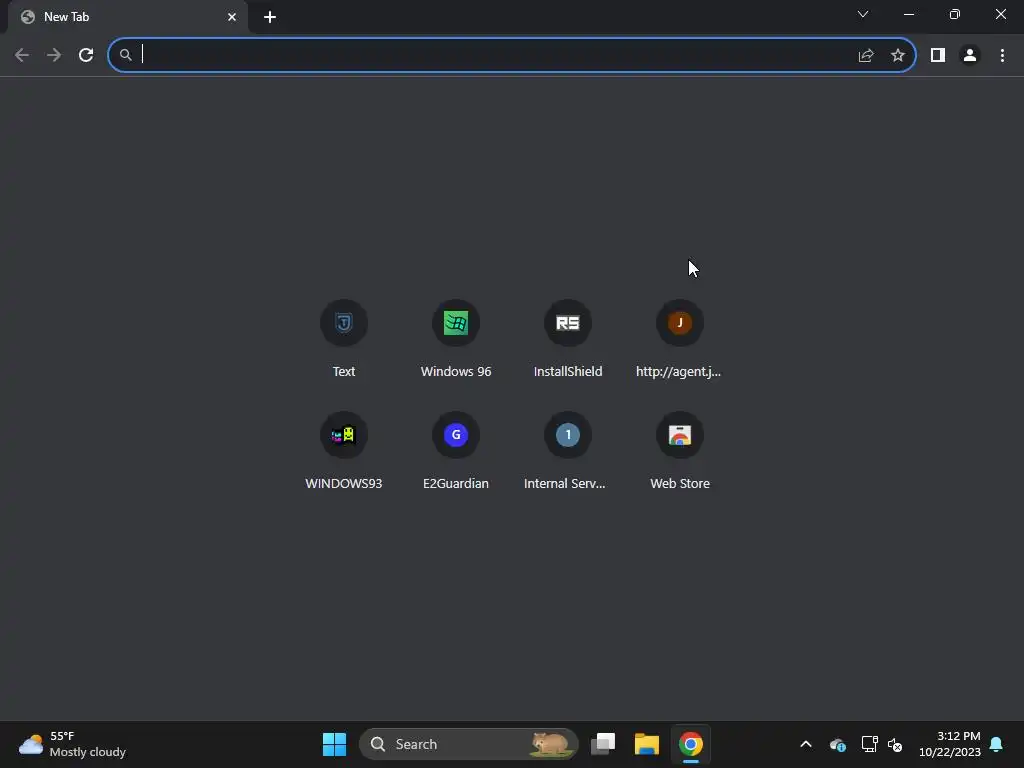Open the http://agent.j... shortcut
This screenshot has height=768, width=1024.
click(680, 338)
